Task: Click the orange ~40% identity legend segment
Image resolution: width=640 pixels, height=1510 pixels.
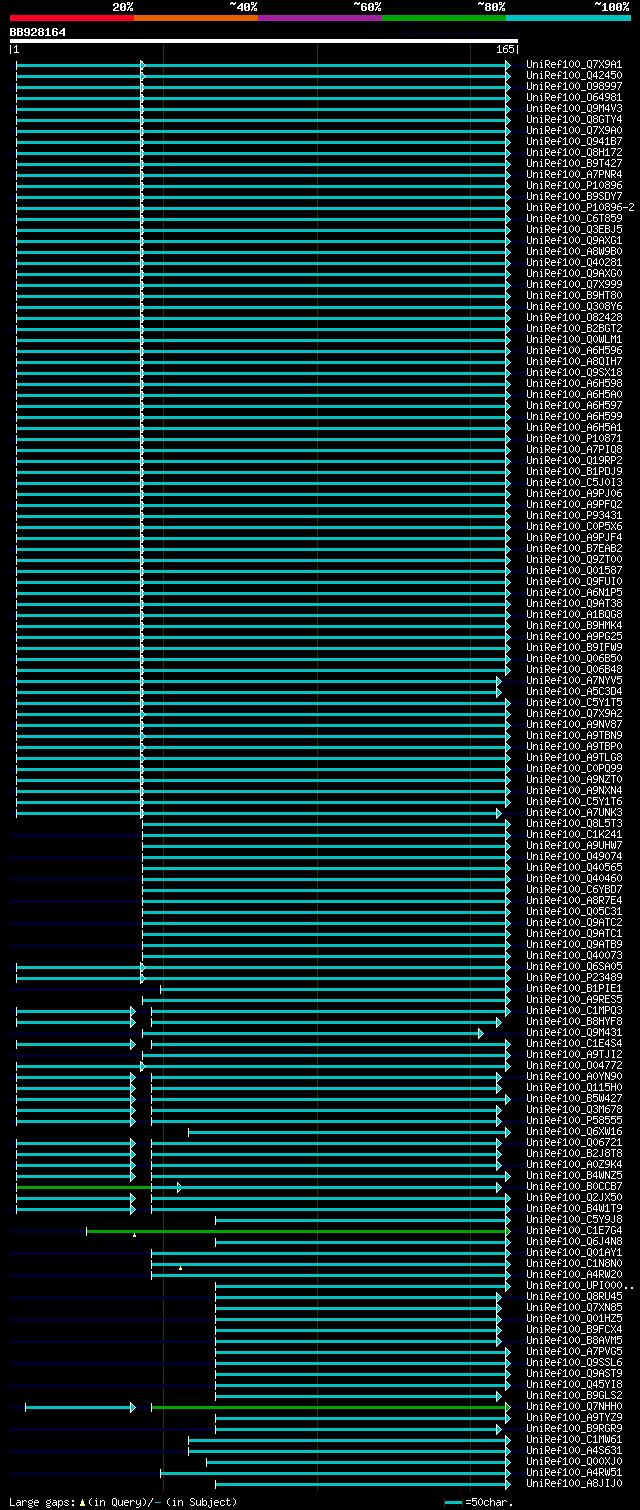Action: (x=196, y=18)
